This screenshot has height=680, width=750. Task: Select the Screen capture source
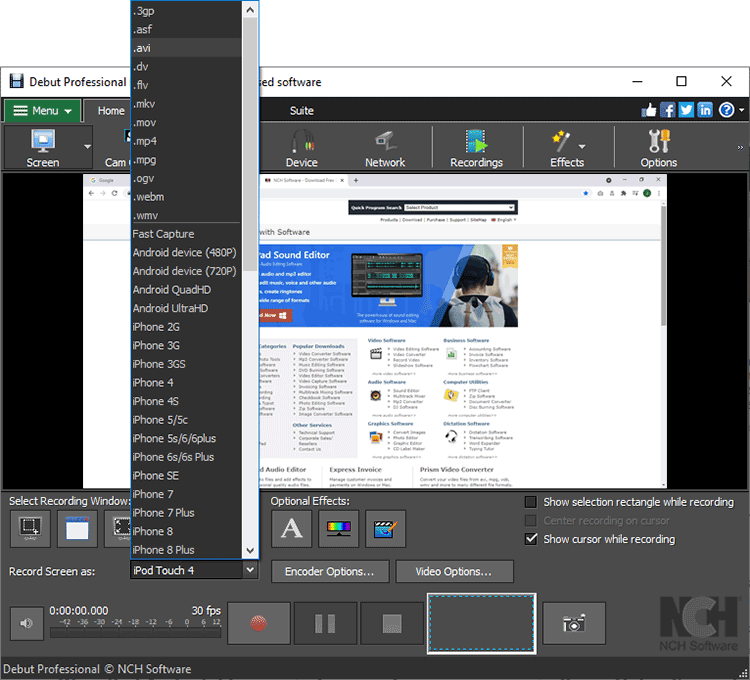coord(43,147)
